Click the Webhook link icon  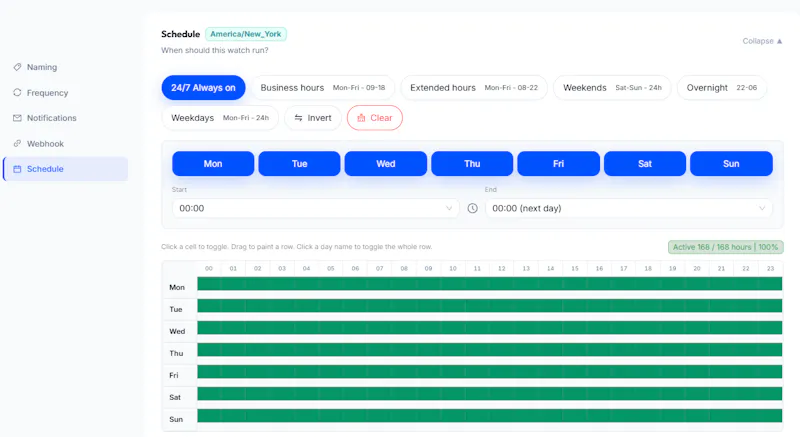point(17,143)
